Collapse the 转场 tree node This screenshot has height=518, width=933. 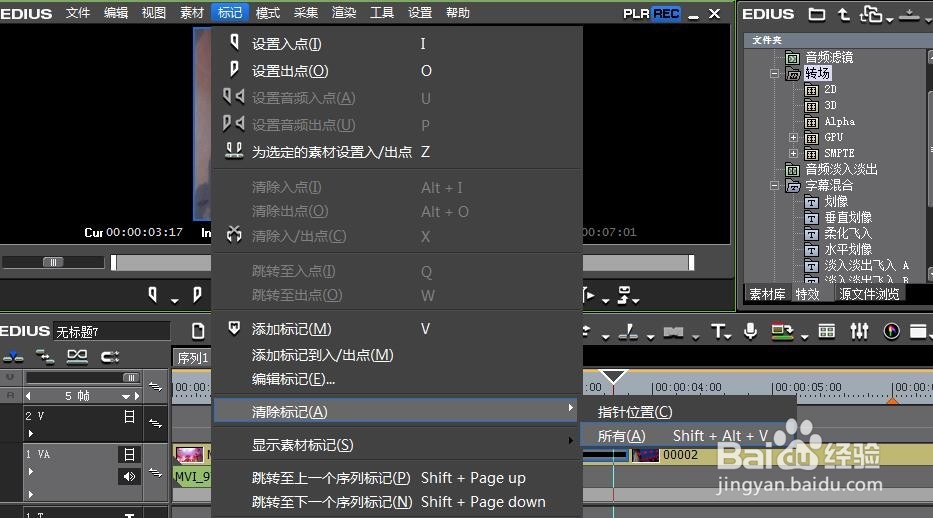coord(774,74)
